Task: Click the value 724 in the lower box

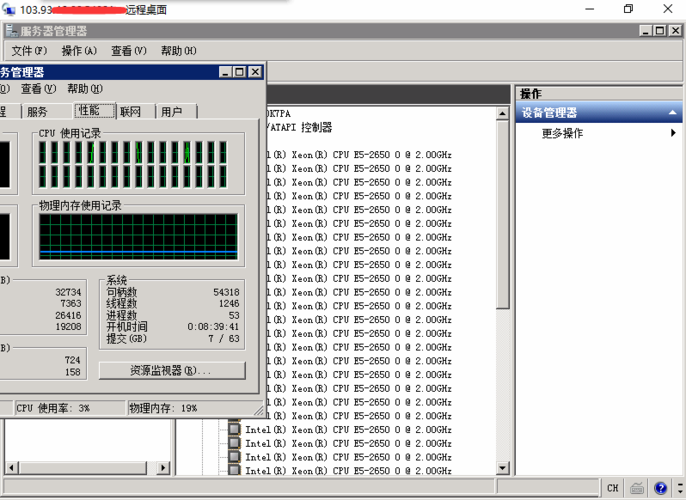Action: [72, 360]
